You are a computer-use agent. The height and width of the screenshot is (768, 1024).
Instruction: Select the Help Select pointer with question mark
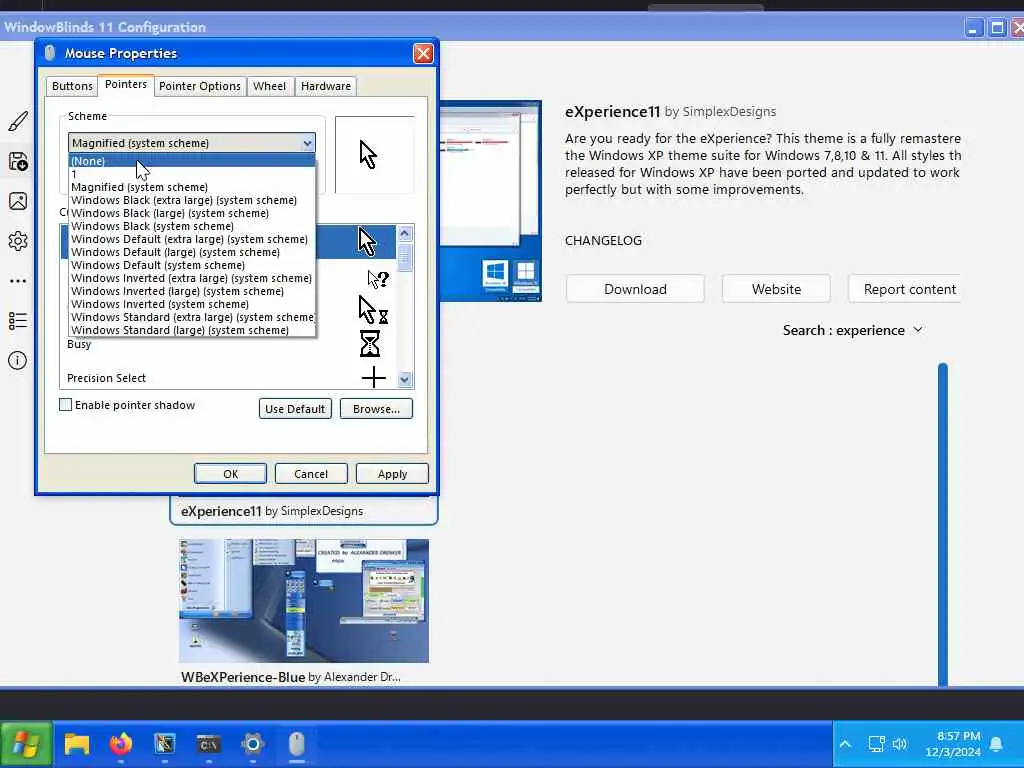click(377, 280)
